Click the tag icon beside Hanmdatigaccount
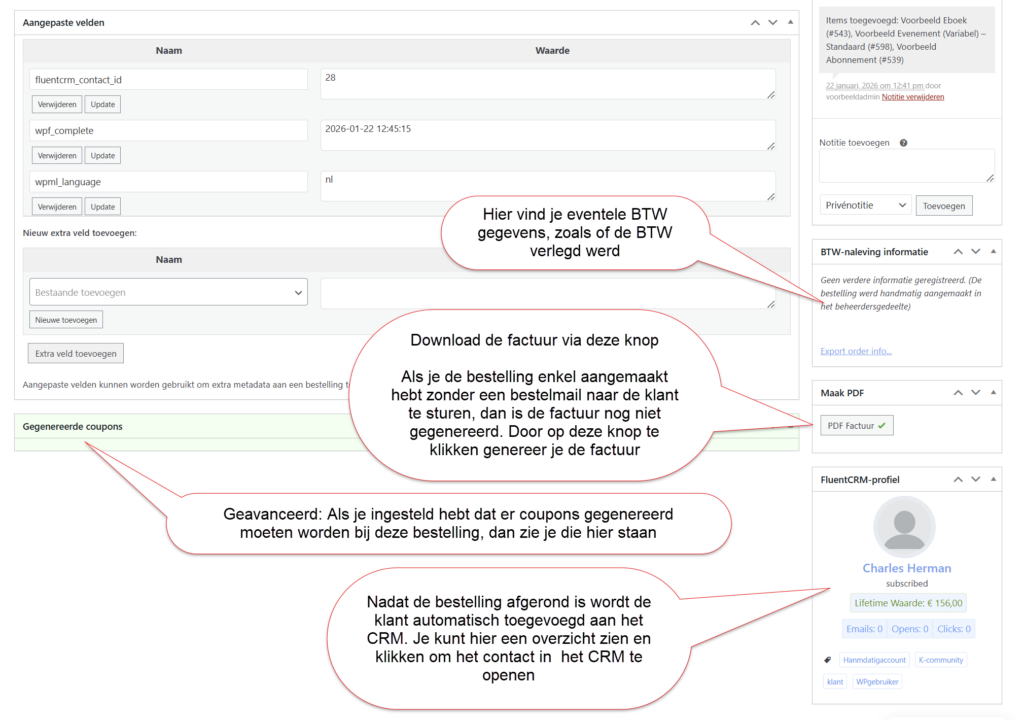The image size is (1024, 720). click(827, 660)
